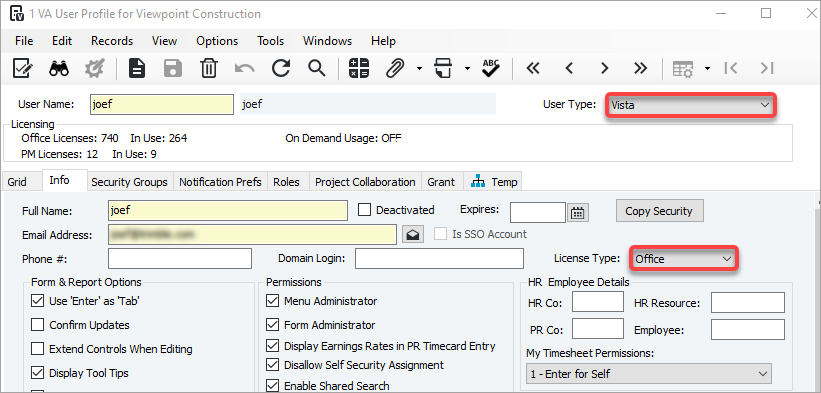
Task: Expand the attachments dropdown arrow
Action: (x=419, y=69)
